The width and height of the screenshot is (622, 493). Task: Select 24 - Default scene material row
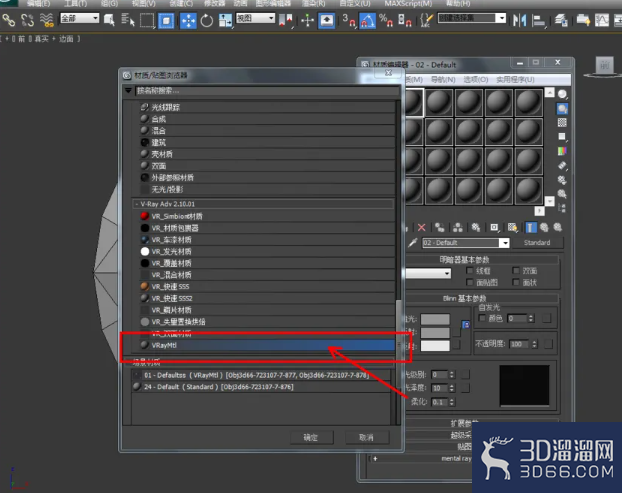263,387
